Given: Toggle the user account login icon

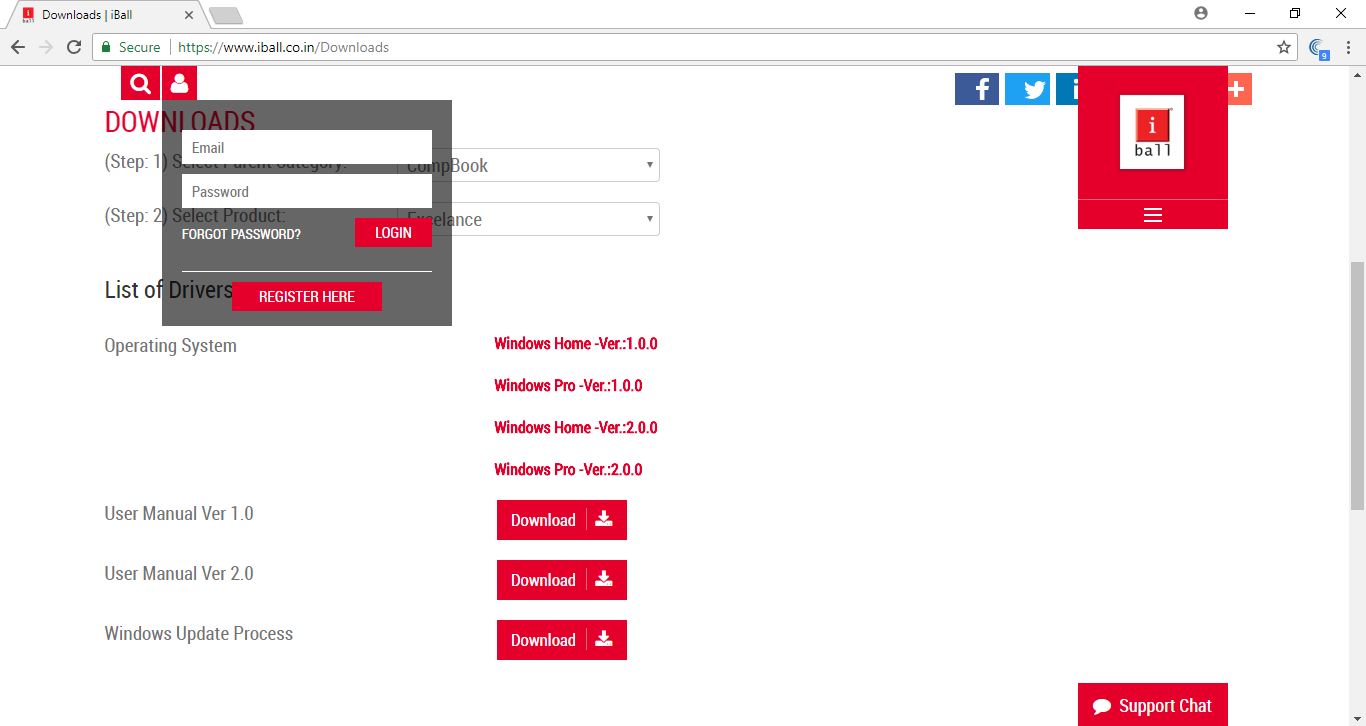Looking at the screenshot, I should (179, 83).
